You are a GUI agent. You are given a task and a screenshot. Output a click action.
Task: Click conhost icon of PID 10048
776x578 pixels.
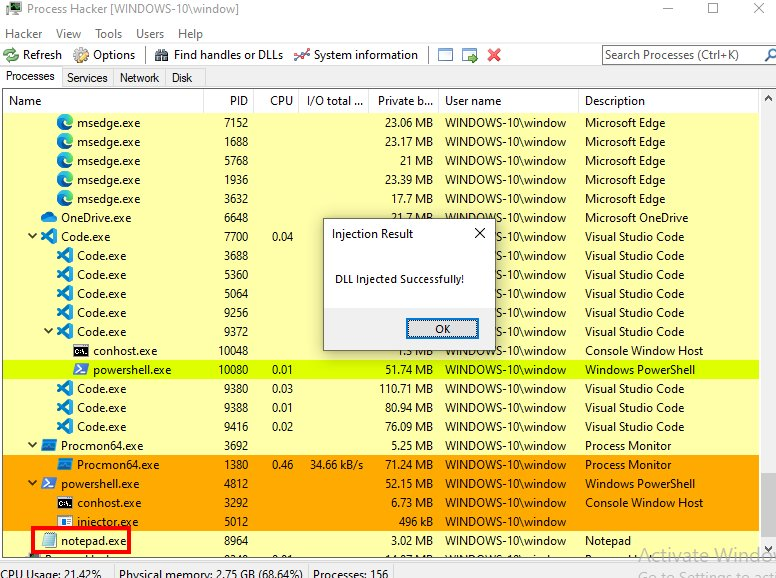(81, 351)
